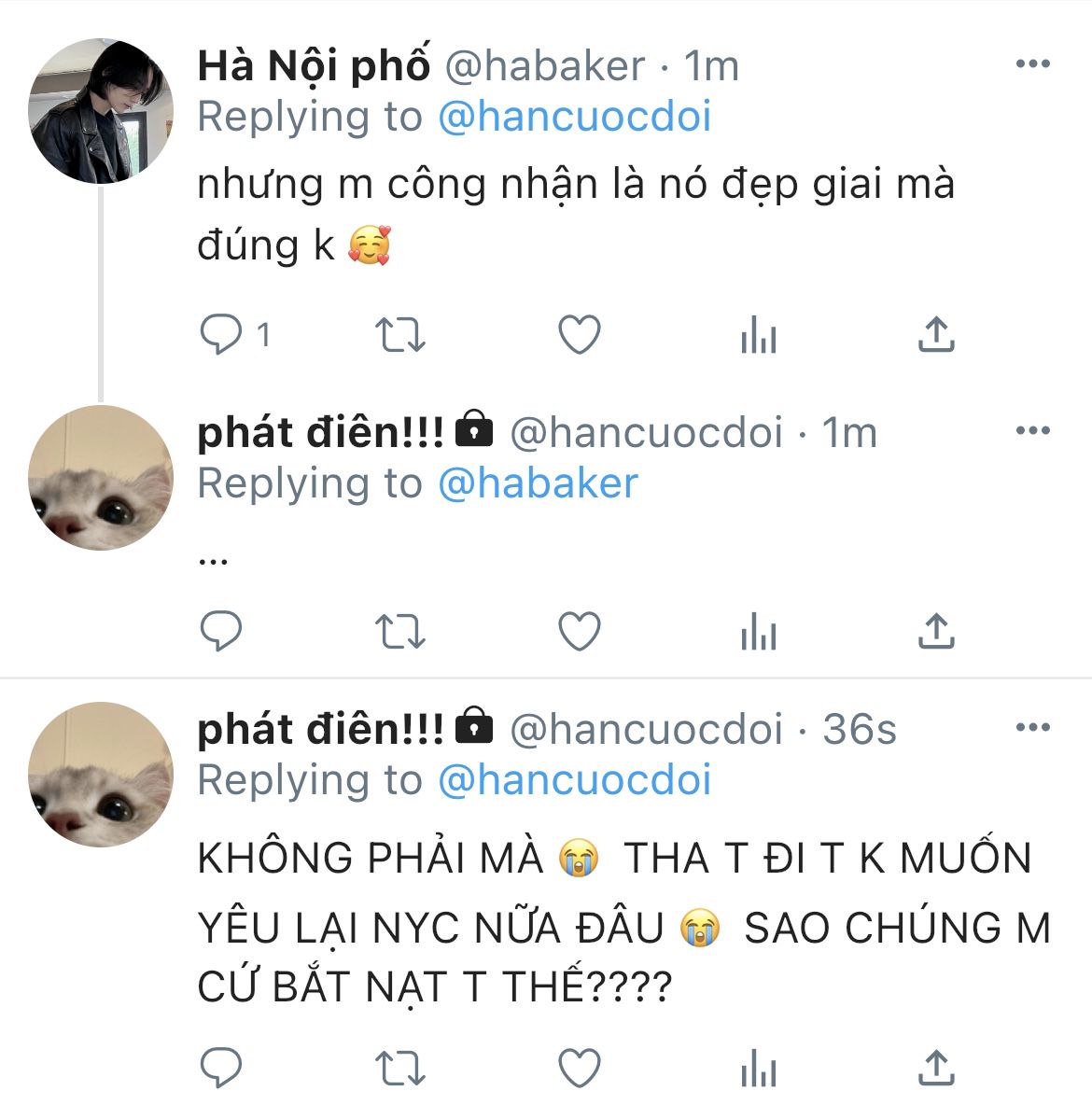Open Hà Nội phố's profile picture
1092x1105 pixels.
(101, 111)
